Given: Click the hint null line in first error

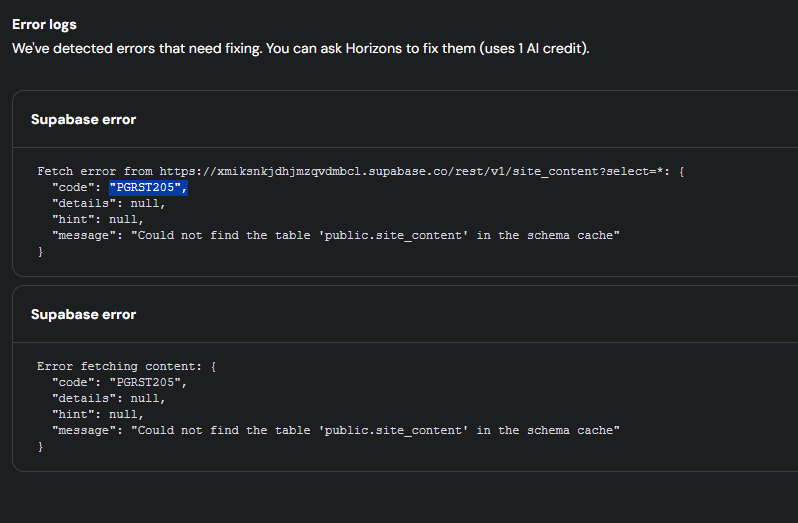Looking at the screenshot, I should [98, 219].
